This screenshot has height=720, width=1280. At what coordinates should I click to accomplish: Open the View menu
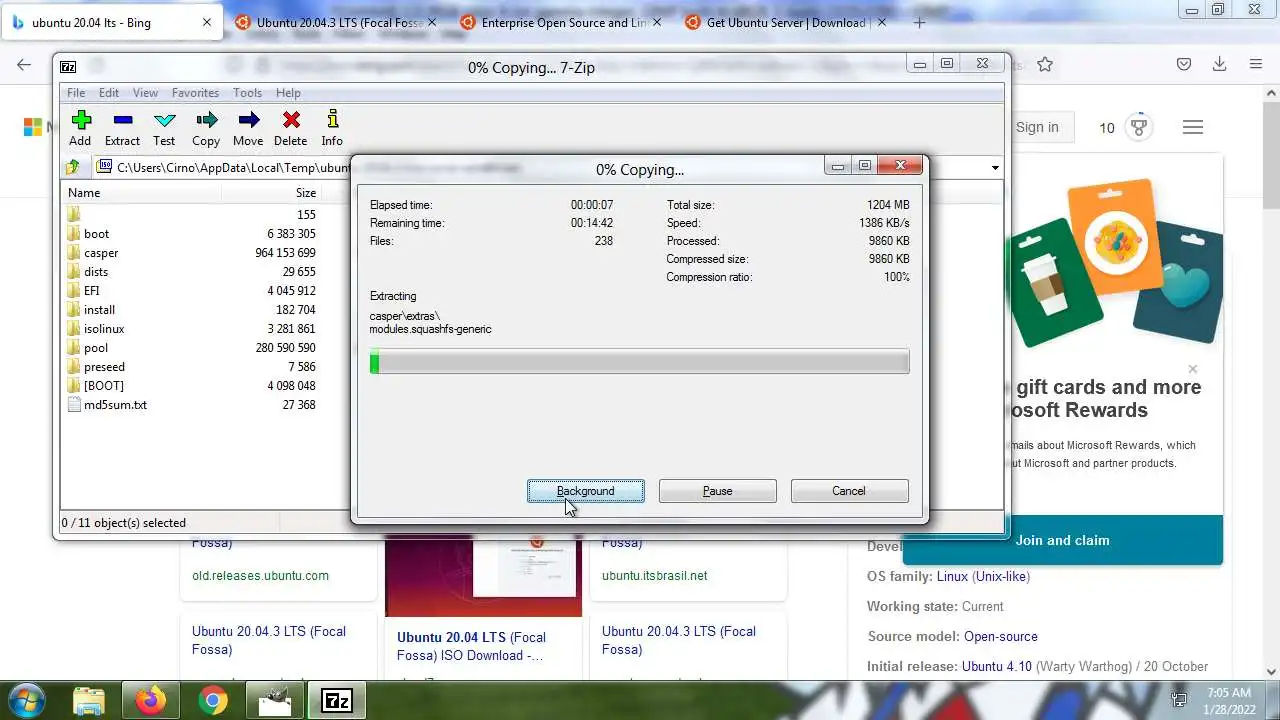coord(145,92)
